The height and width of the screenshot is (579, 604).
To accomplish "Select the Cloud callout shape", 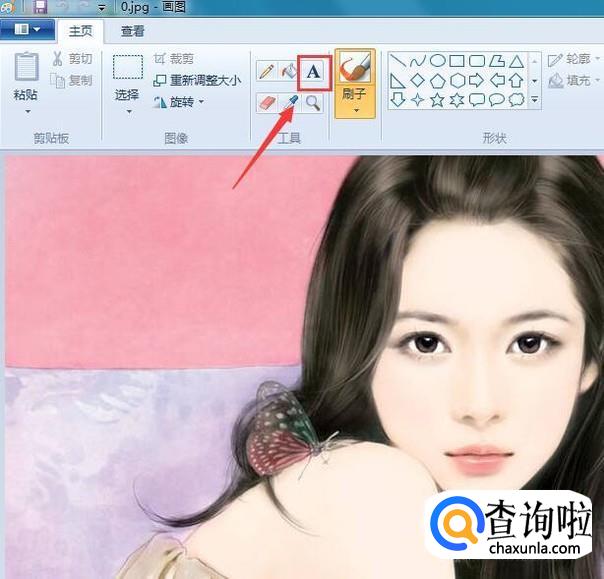I will pos(517,100).
